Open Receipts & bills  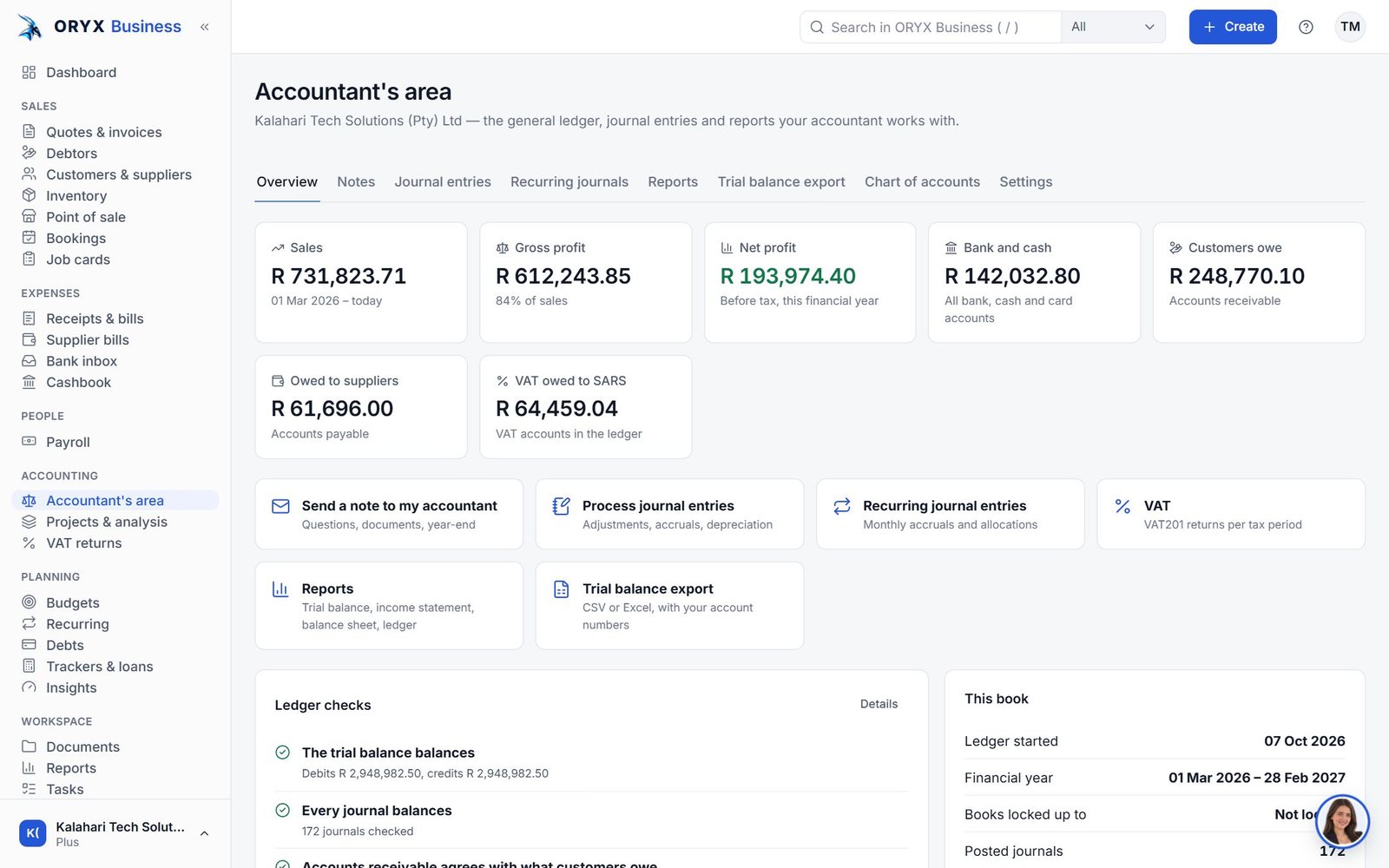[115, 319]
